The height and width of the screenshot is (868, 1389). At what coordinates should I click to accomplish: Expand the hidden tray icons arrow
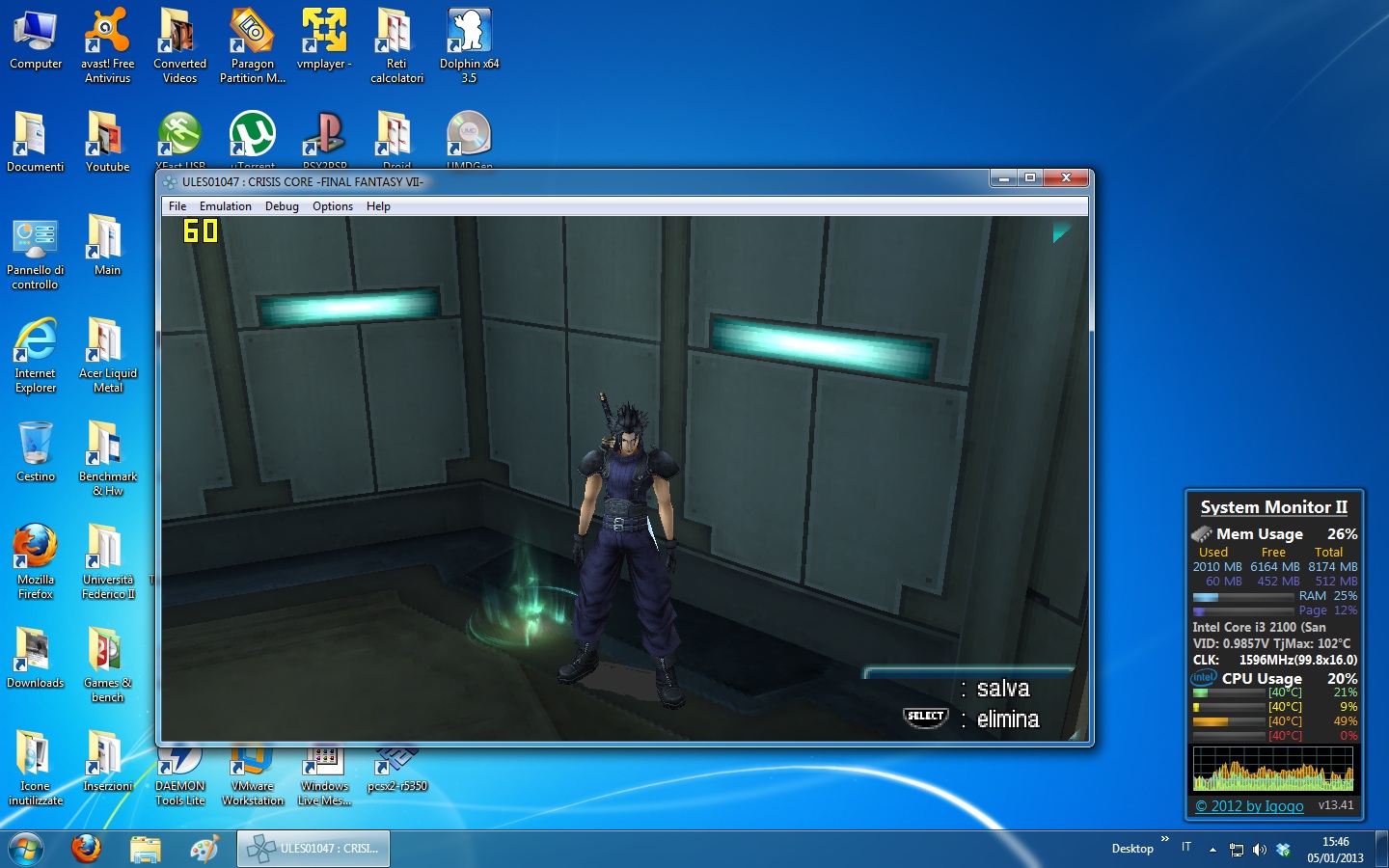click(x=1212, y=850)
